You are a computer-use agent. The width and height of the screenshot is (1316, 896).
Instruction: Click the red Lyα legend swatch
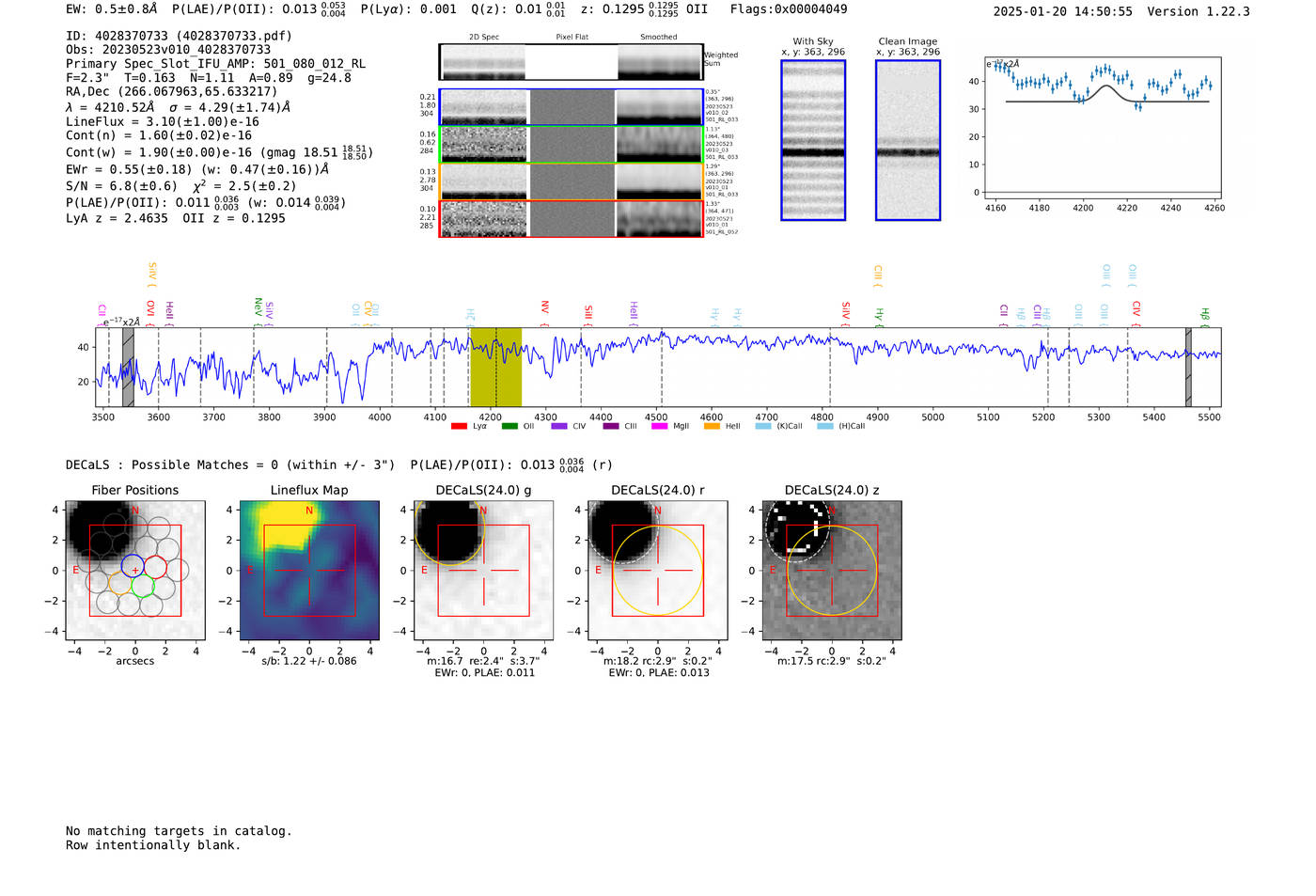(459, 426)
